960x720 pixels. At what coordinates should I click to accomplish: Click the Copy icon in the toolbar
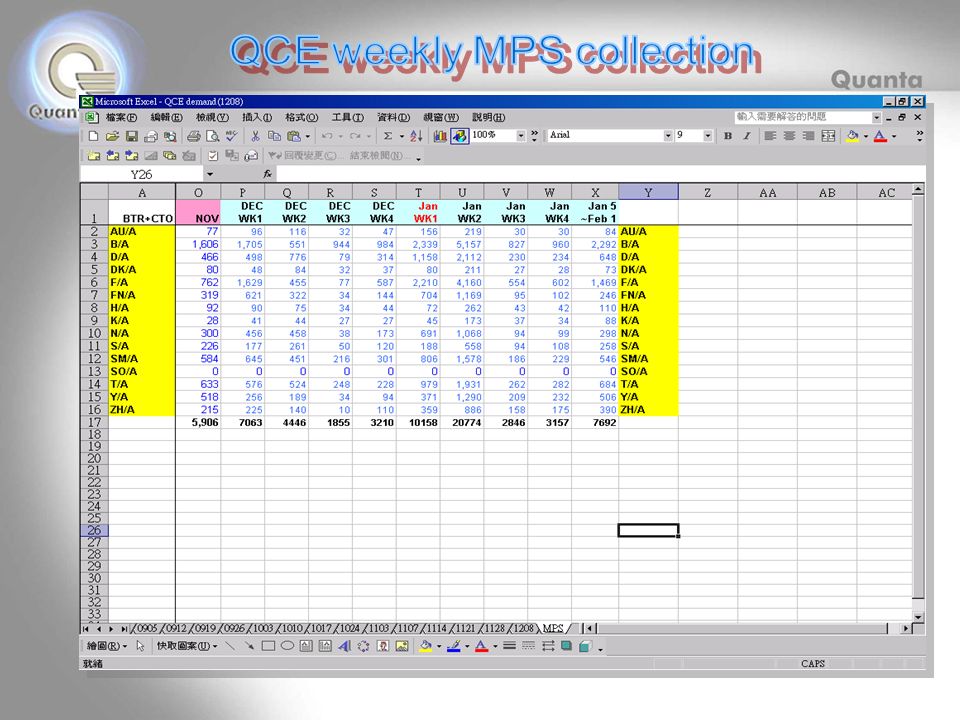274,136
